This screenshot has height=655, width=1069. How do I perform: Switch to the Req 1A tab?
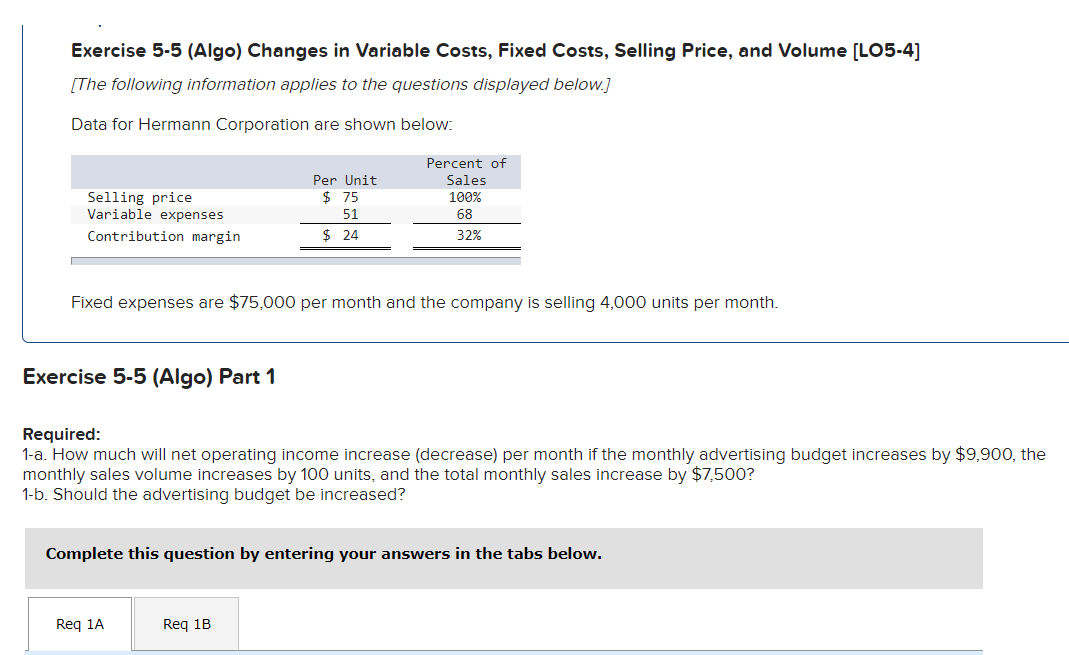(x=80, y=623)
